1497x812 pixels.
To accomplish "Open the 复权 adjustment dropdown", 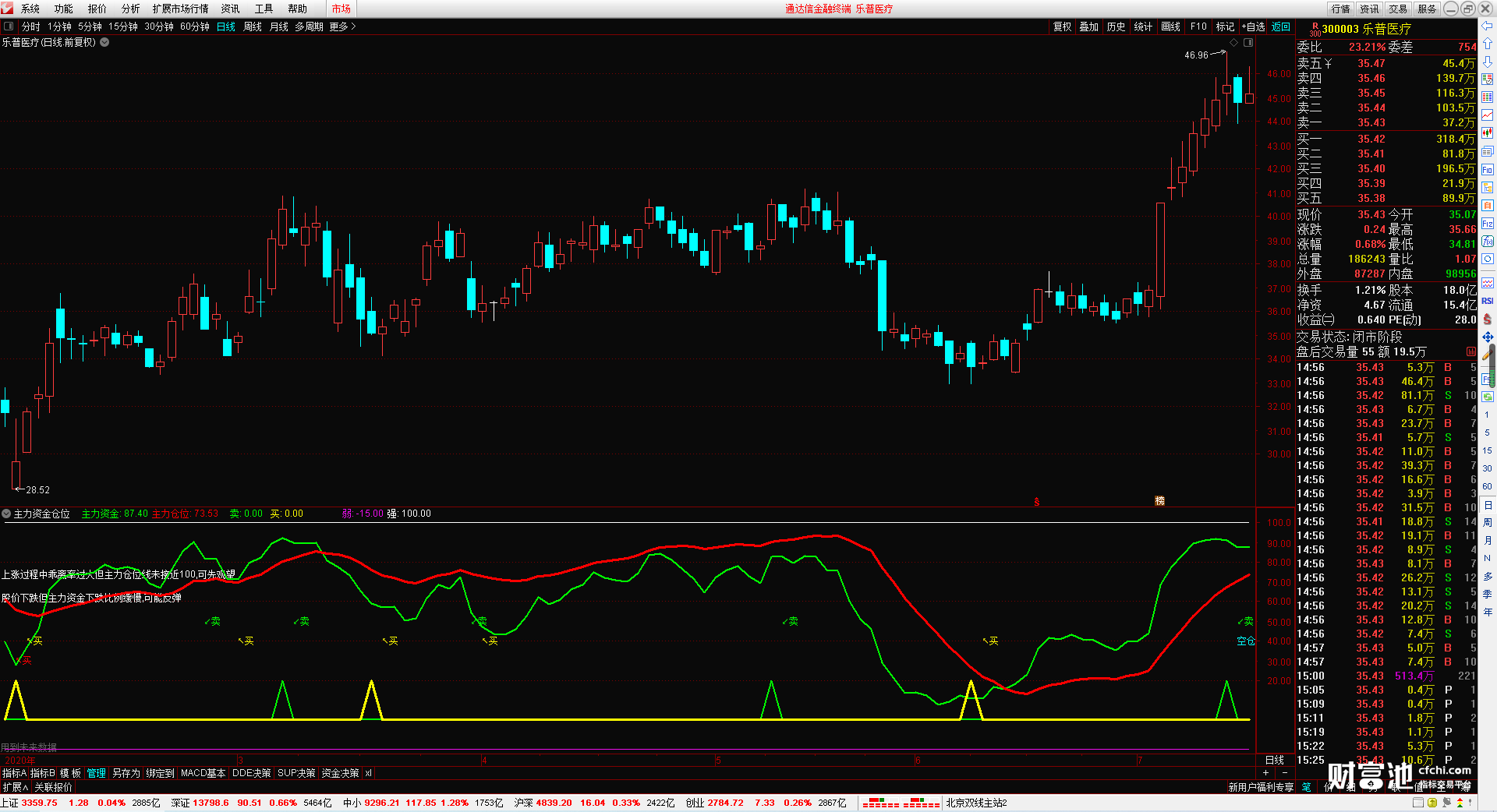I will coord(1062,26).
